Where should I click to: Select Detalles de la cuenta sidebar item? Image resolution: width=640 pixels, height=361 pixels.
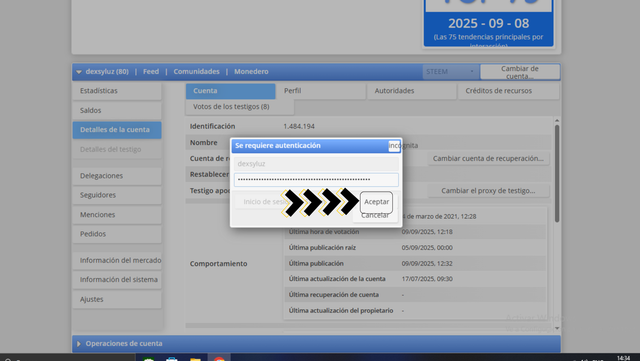click(117, 130)
